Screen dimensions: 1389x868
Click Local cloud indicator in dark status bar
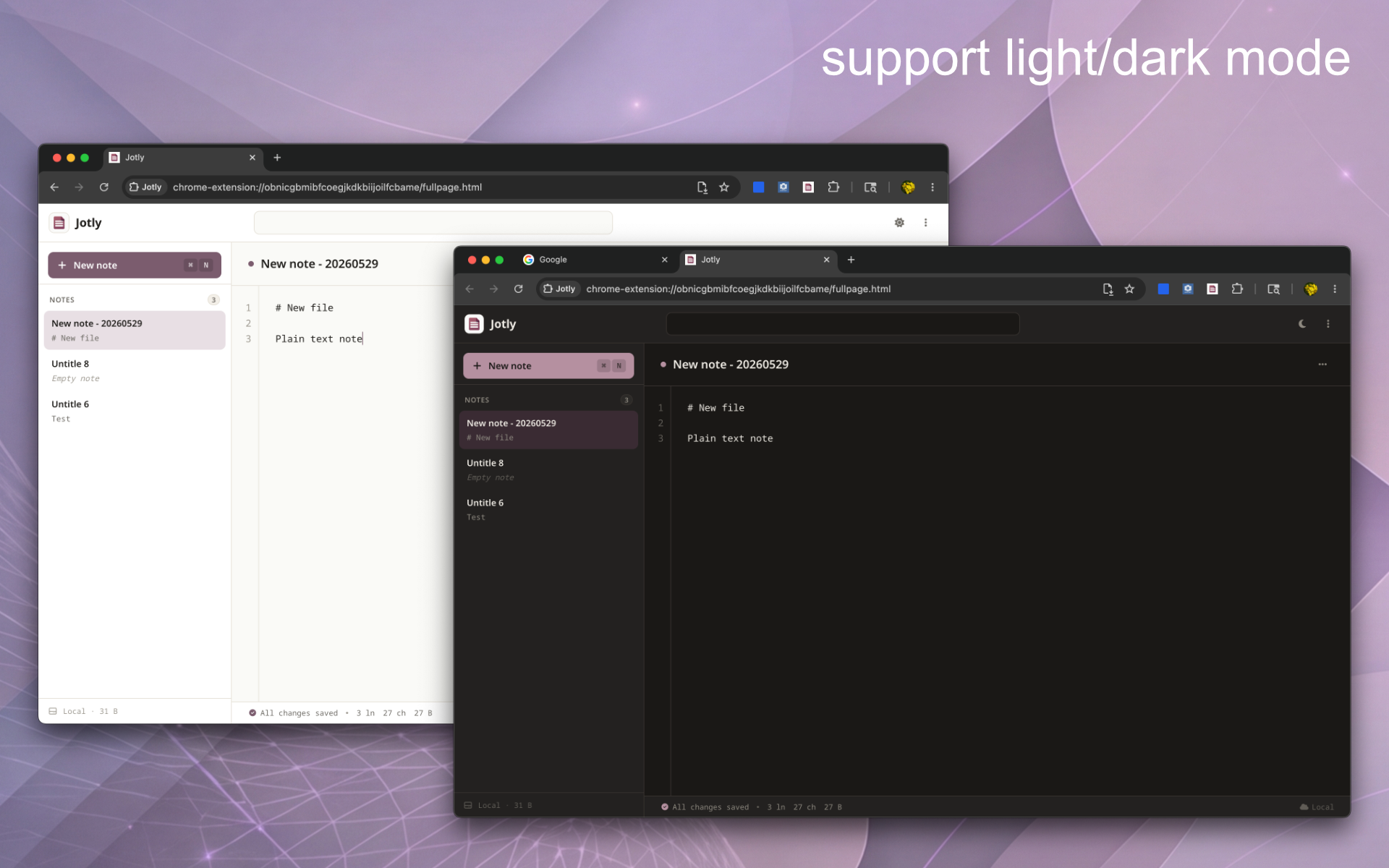pos(1317,807)
